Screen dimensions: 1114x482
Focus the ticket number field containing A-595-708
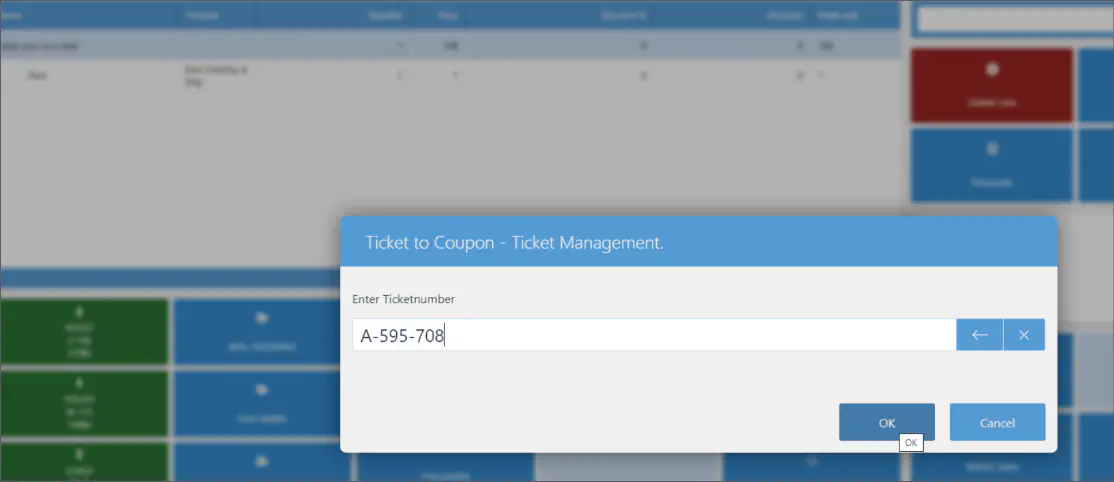click(654, 335)
